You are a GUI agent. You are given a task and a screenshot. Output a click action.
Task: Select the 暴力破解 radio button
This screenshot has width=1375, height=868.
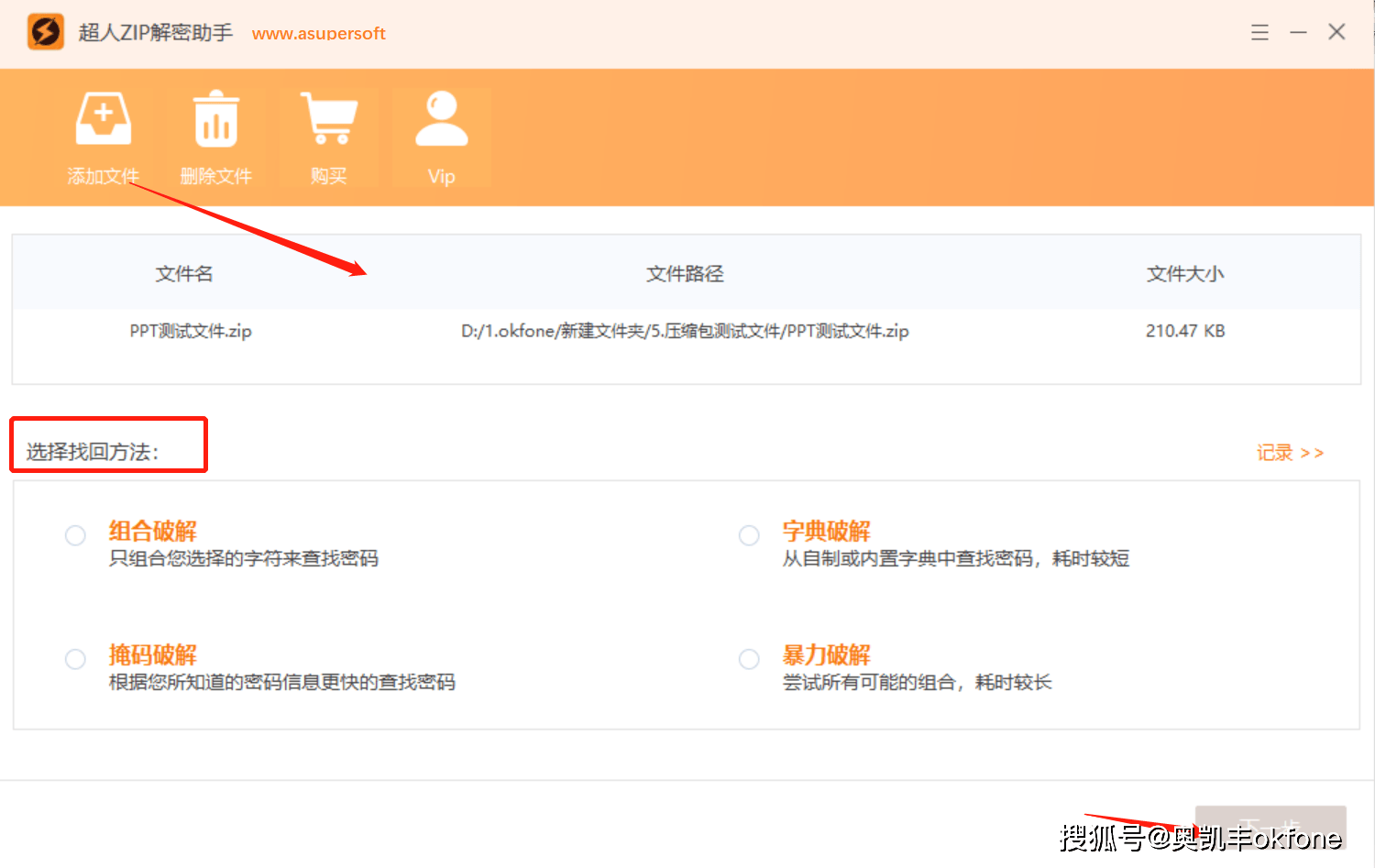[749, 659]
